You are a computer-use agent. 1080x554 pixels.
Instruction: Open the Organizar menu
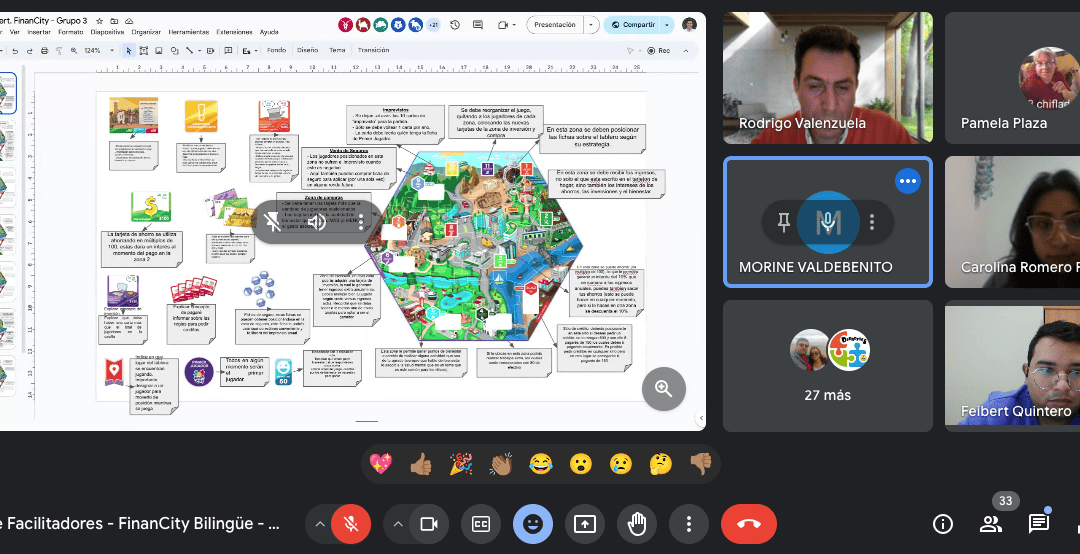(x=146, y=32)
